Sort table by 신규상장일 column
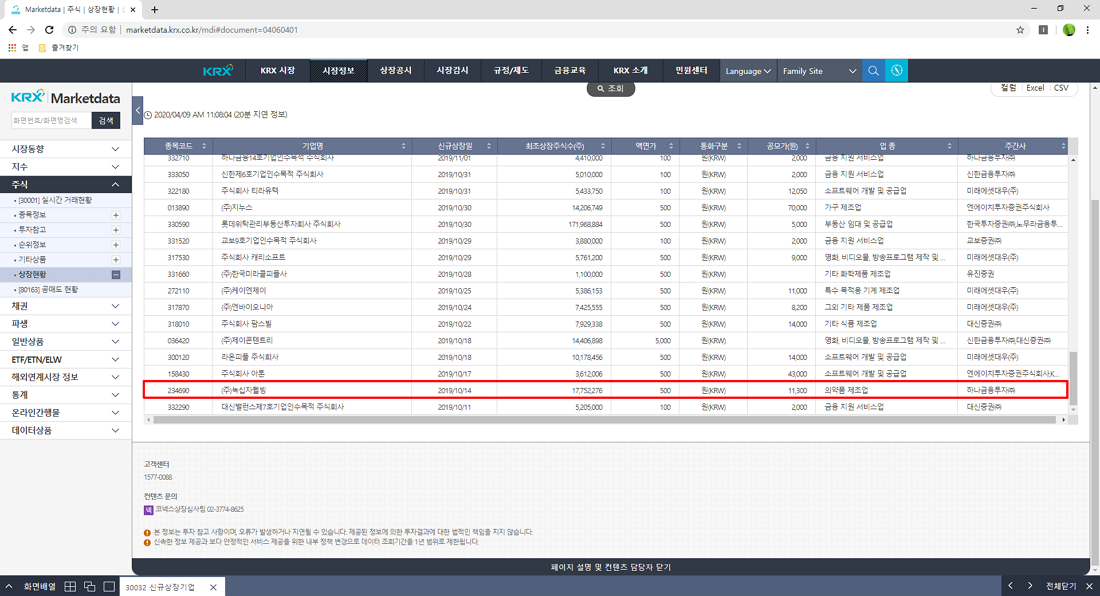Screen dimensions: 1100x596 (455, 146)
